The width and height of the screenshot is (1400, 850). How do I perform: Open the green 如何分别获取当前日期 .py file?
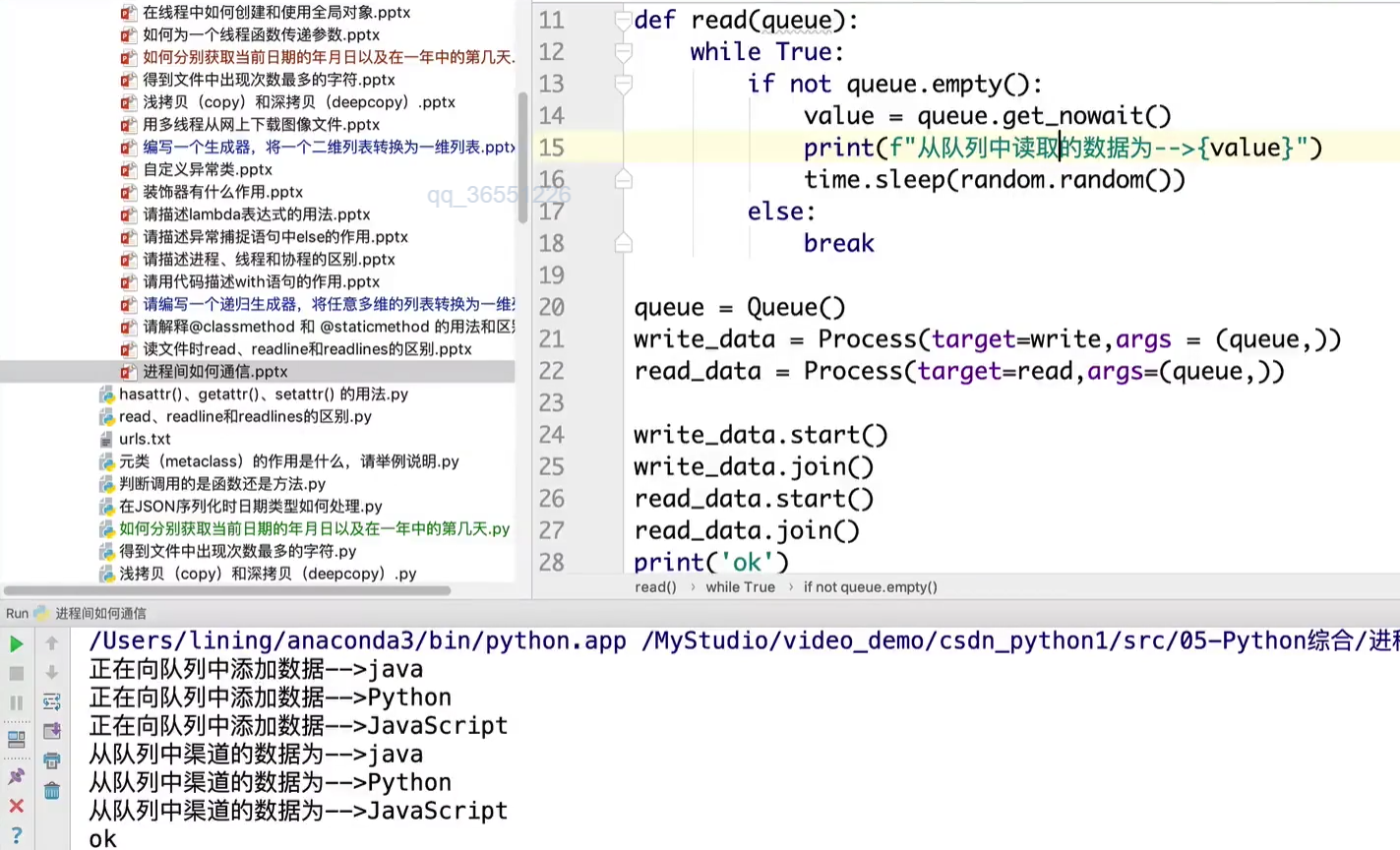pos(315,529)
